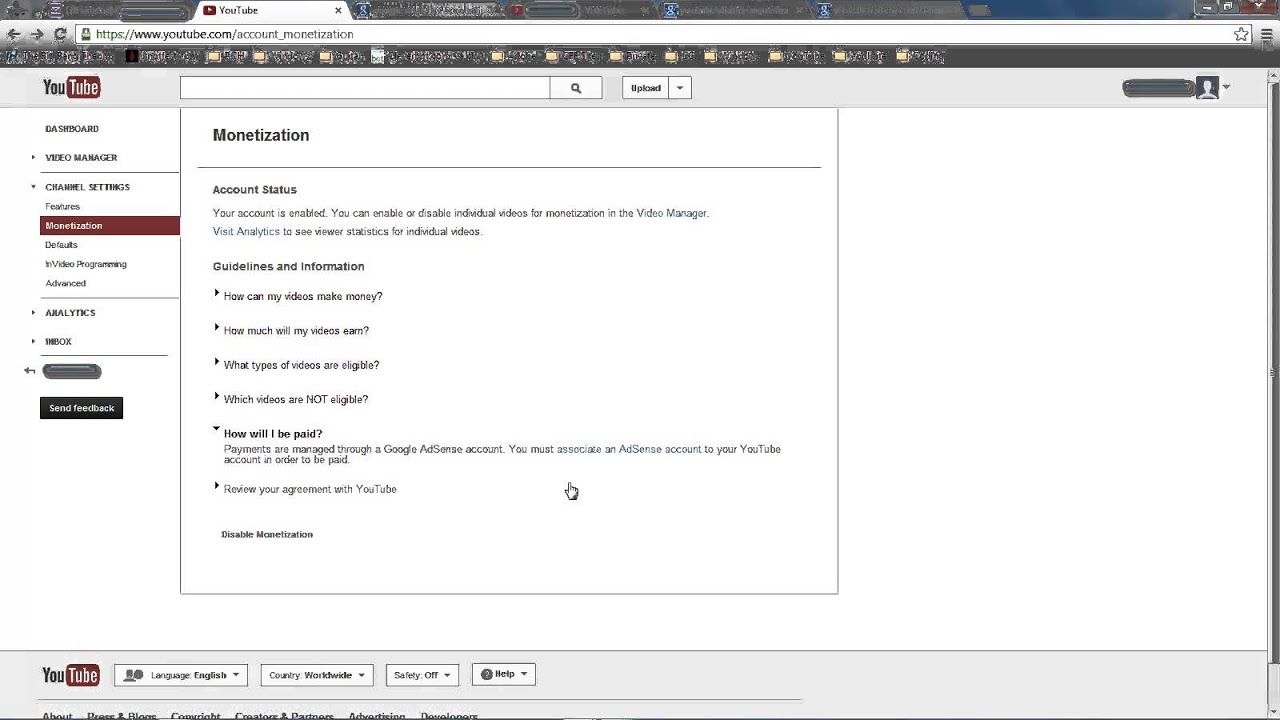Go back with the browser back arrow
Image resolution: width=1280 pixels, height=720 pixels.
14,34
